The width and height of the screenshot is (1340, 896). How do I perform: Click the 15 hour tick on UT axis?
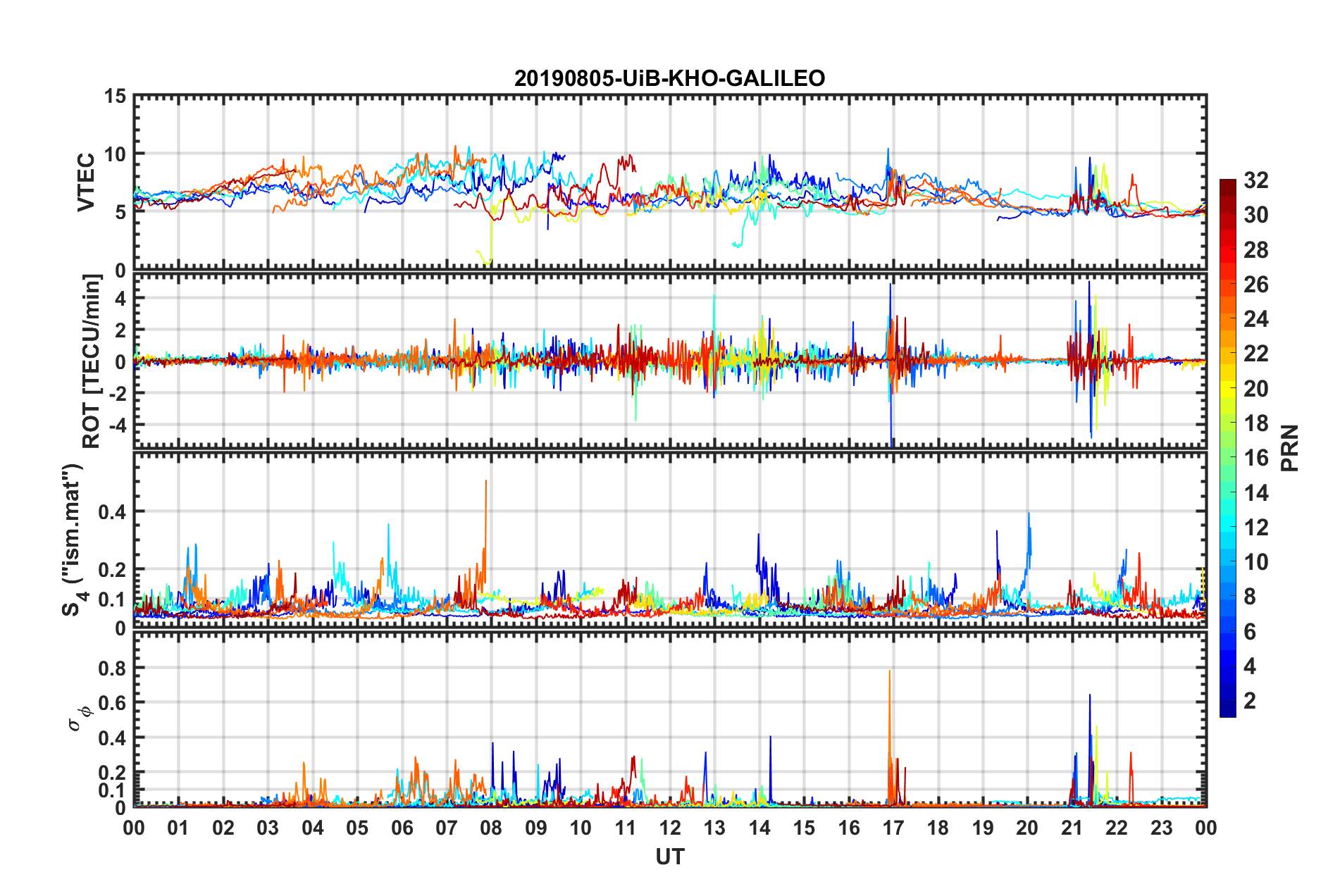[x=804, y=828]
